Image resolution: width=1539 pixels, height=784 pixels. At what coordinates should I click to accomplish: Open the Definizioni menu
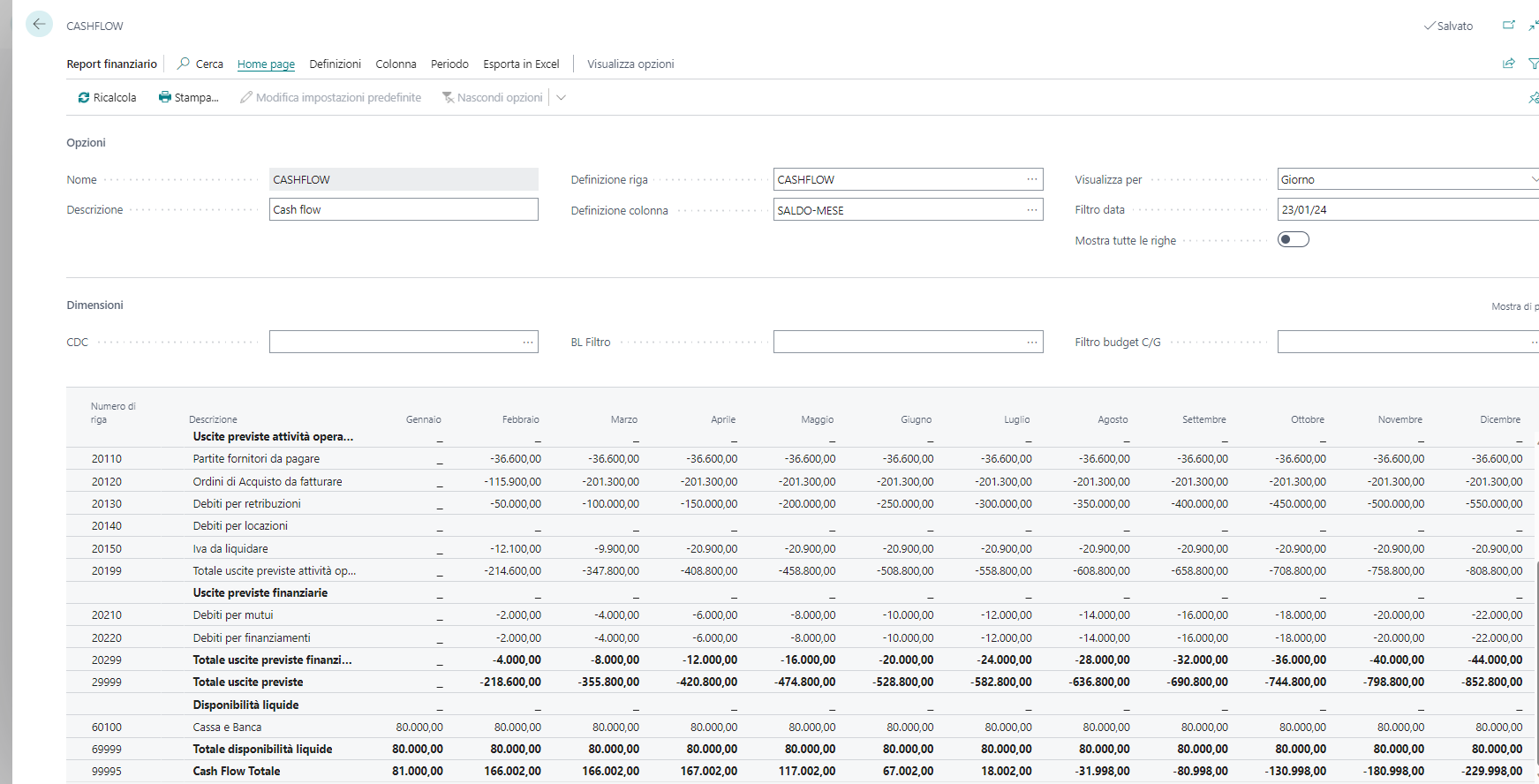click(335, 64)
